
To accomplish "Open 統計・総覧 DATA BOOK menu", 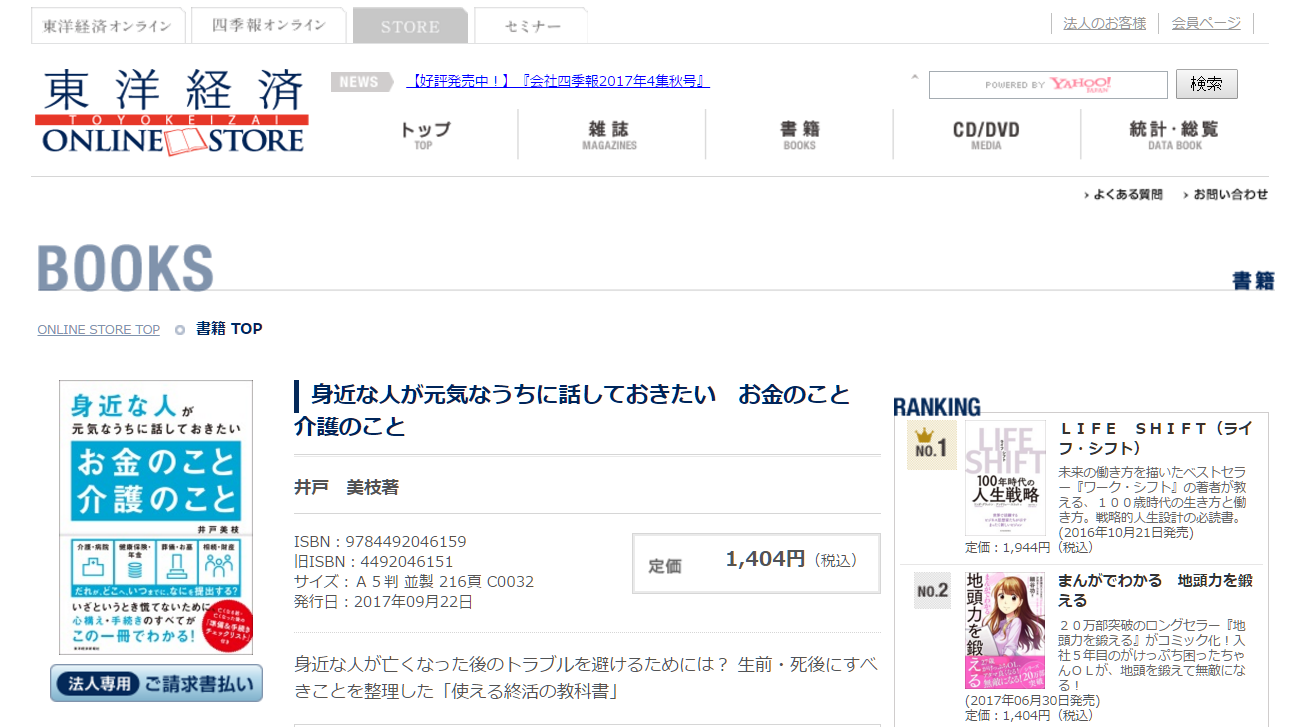I will [x=1174, y=135].
